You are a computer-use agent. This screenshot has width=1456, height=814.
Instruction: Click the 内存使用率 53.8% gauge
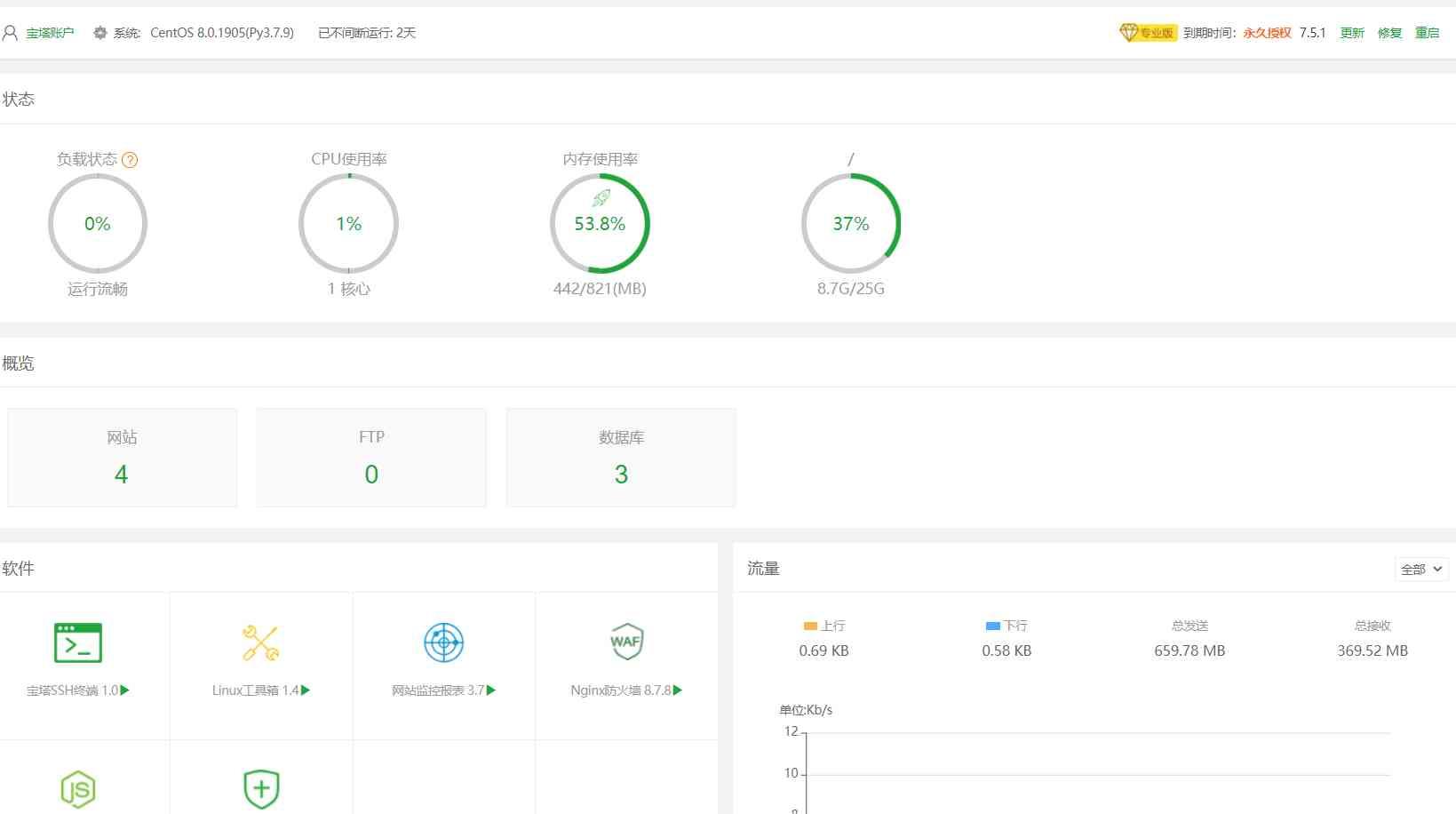[601, 223]
